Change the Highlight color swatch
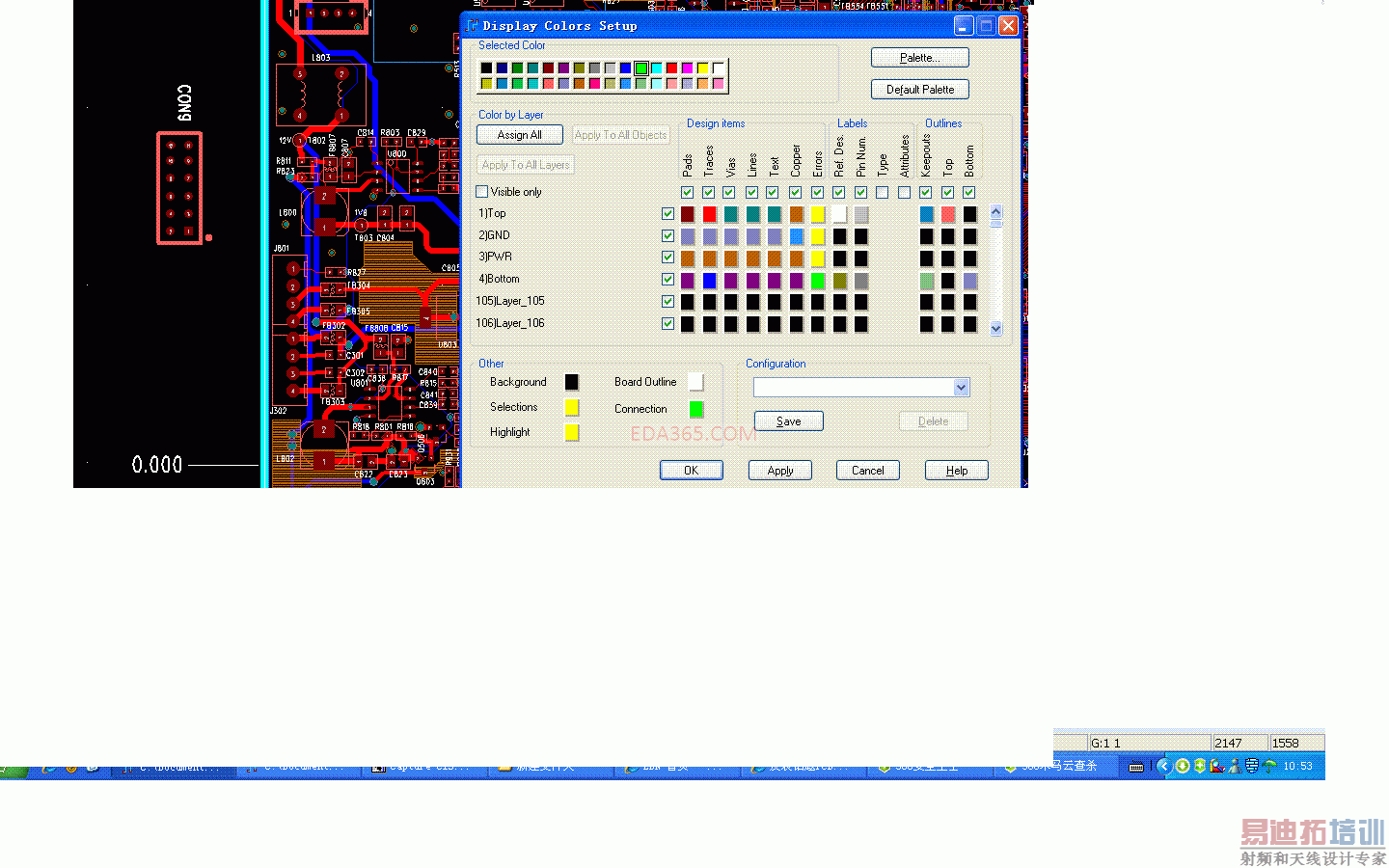The image size is (1389, 868). tap(572, 432)
